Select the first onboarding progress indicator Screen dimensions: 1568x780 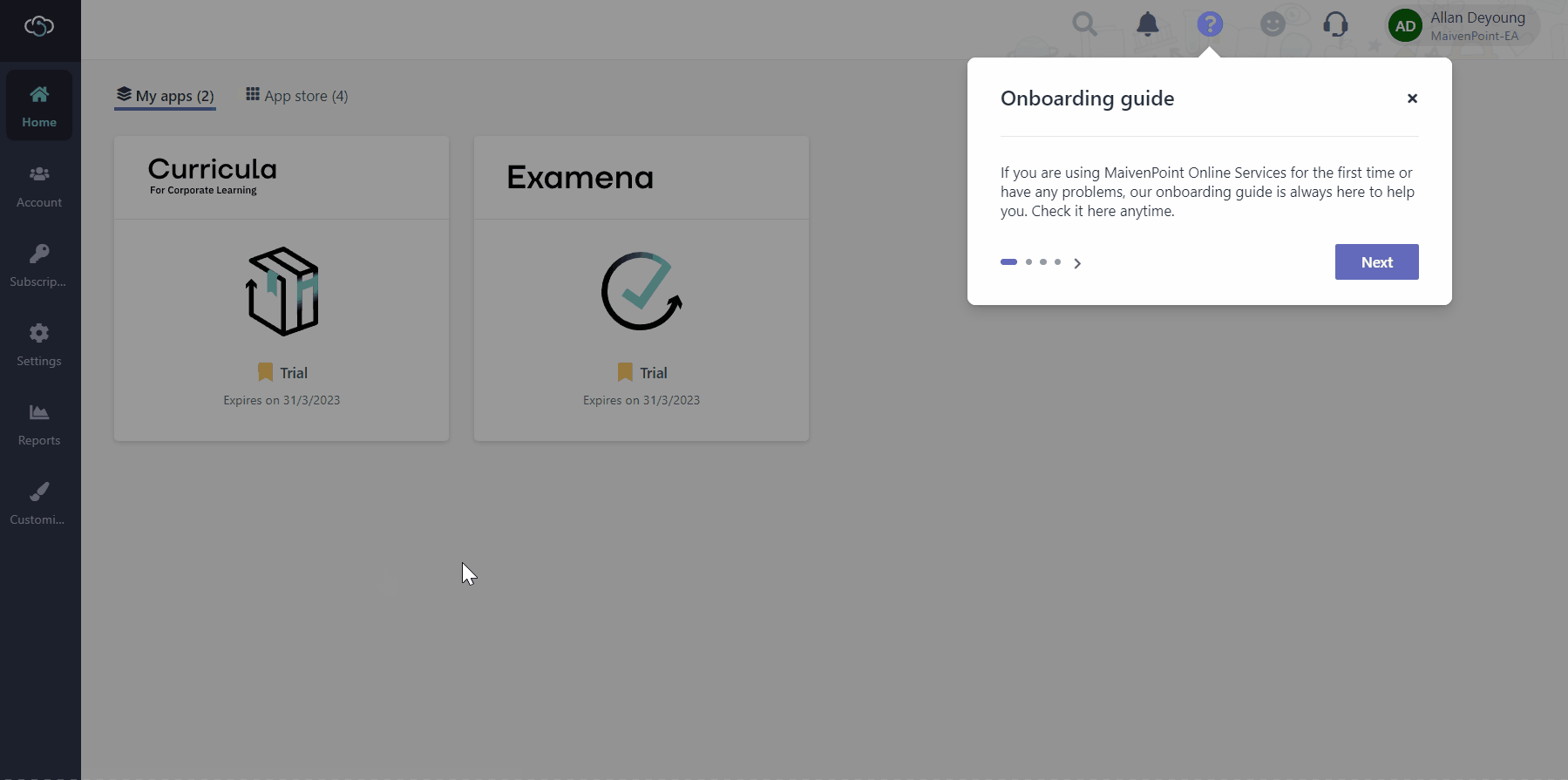click(1008, 261)
